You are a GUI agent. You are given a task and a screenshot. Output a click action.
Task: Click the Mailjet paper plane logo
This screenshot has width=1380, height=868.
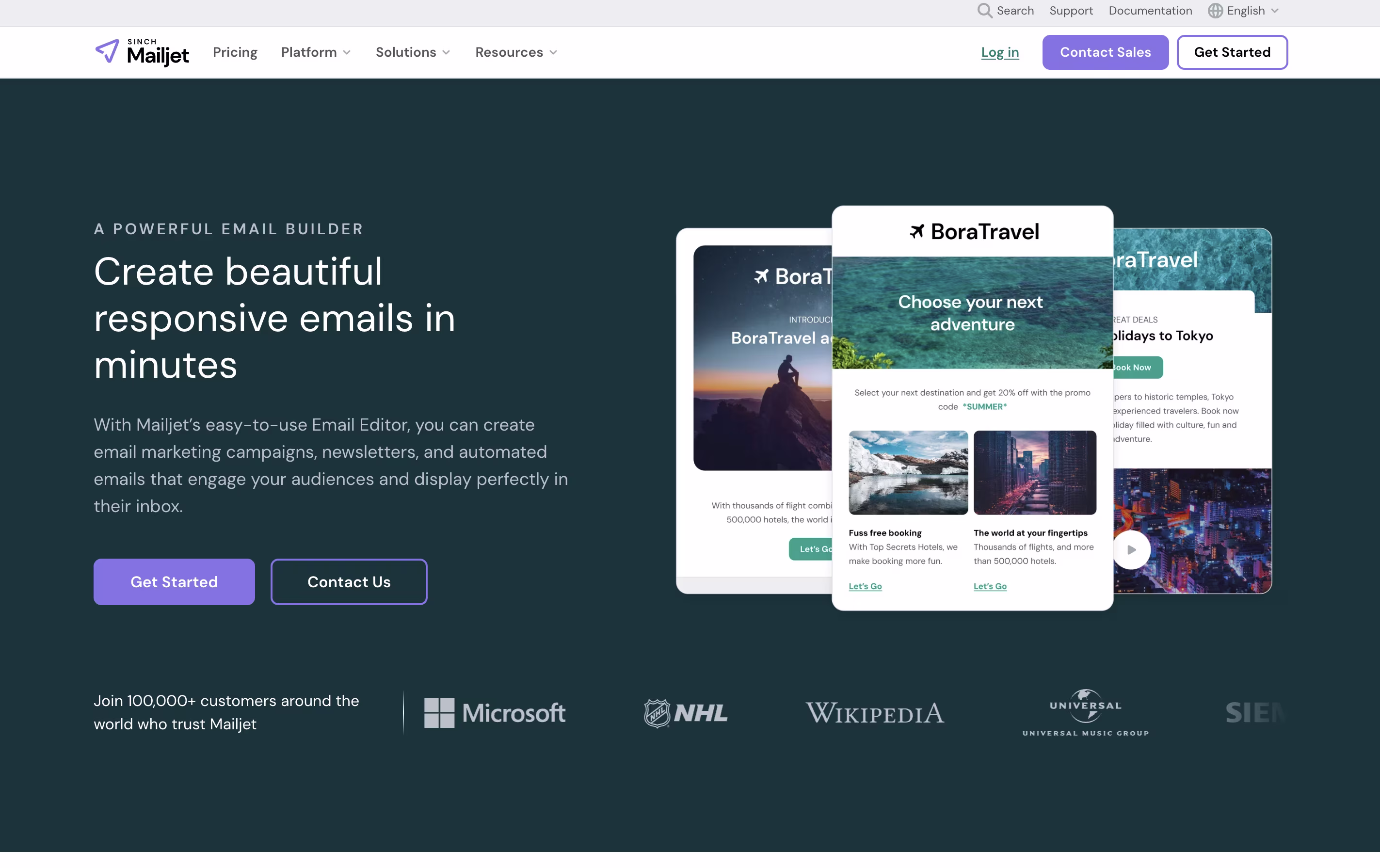(x=107, y=51)
